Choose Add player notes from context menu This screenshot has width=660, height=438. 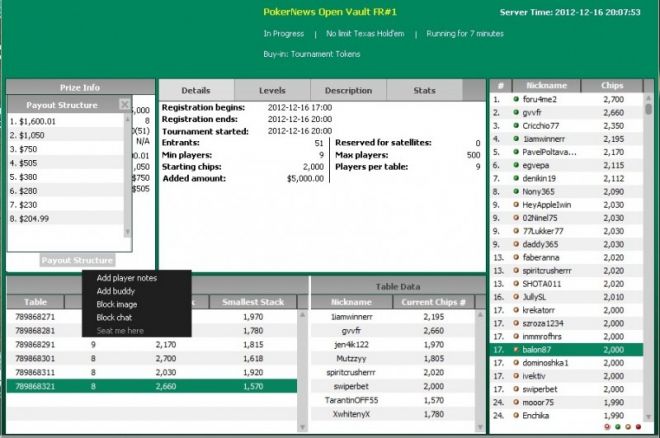(x=127, y=278)
